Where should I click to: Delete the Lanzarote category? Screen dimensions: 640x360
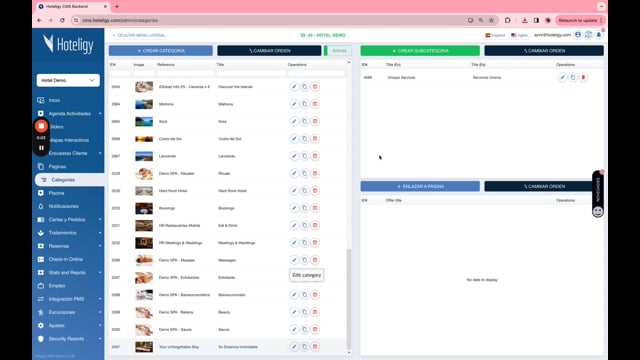pyautogui.click(x=315, y=156)
